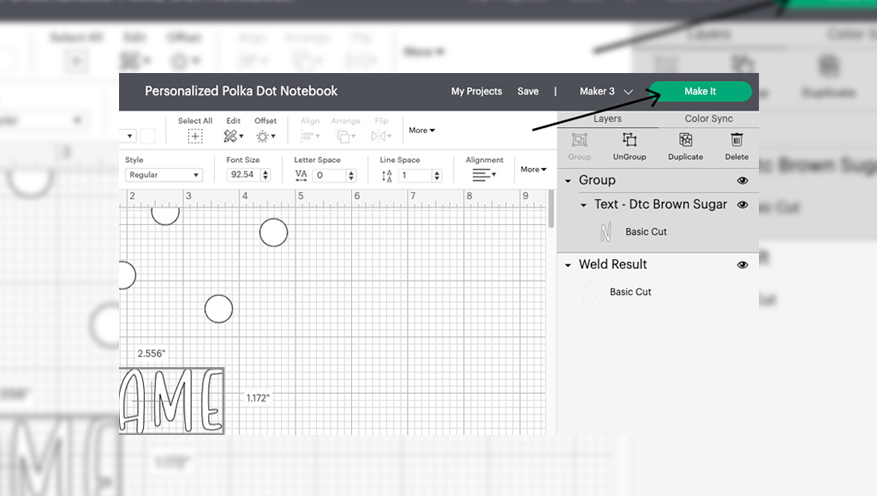
Task: Click the green Make It button
Action: (x=700, y=91)
